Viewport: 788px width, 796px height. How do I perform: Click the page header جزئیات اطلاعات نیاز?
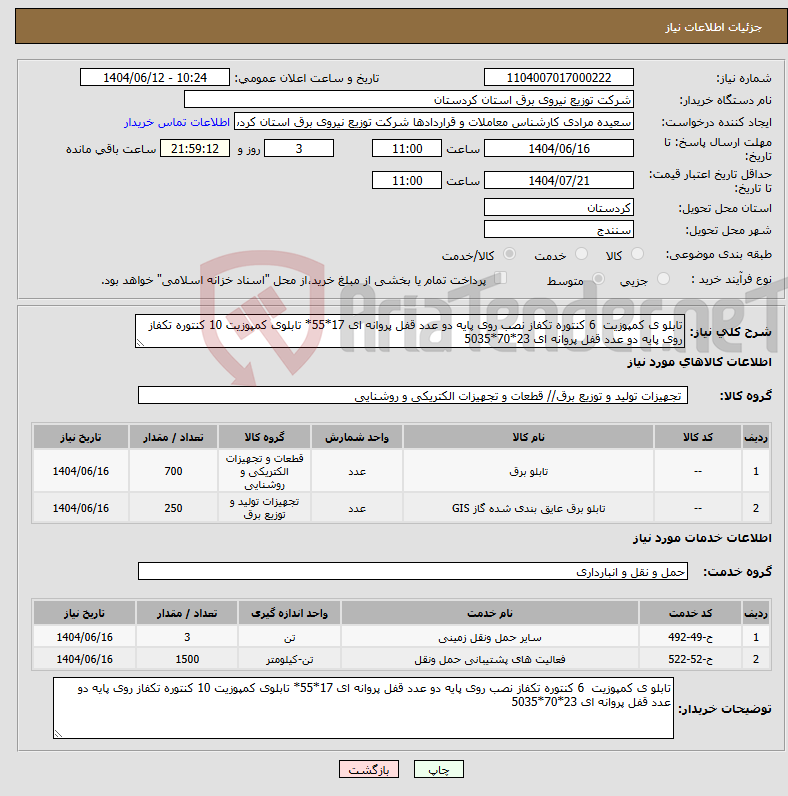point(713,27)
